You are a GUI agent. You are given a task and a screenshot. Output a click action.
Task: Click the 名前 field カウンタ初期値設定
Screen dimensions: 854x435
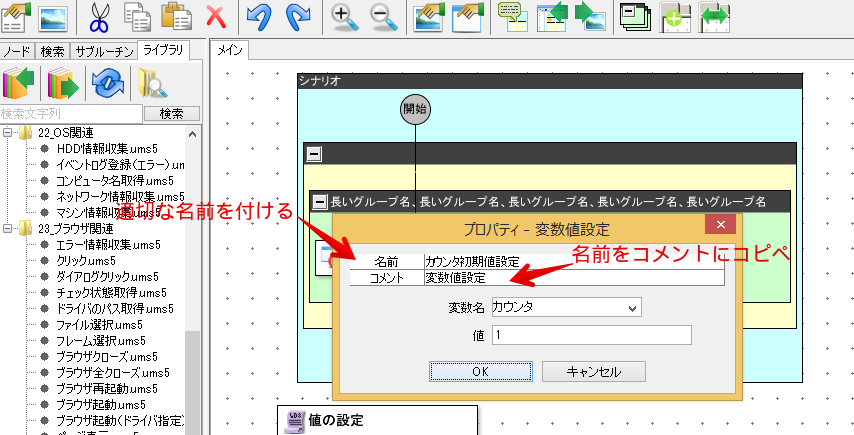[574, 262]
